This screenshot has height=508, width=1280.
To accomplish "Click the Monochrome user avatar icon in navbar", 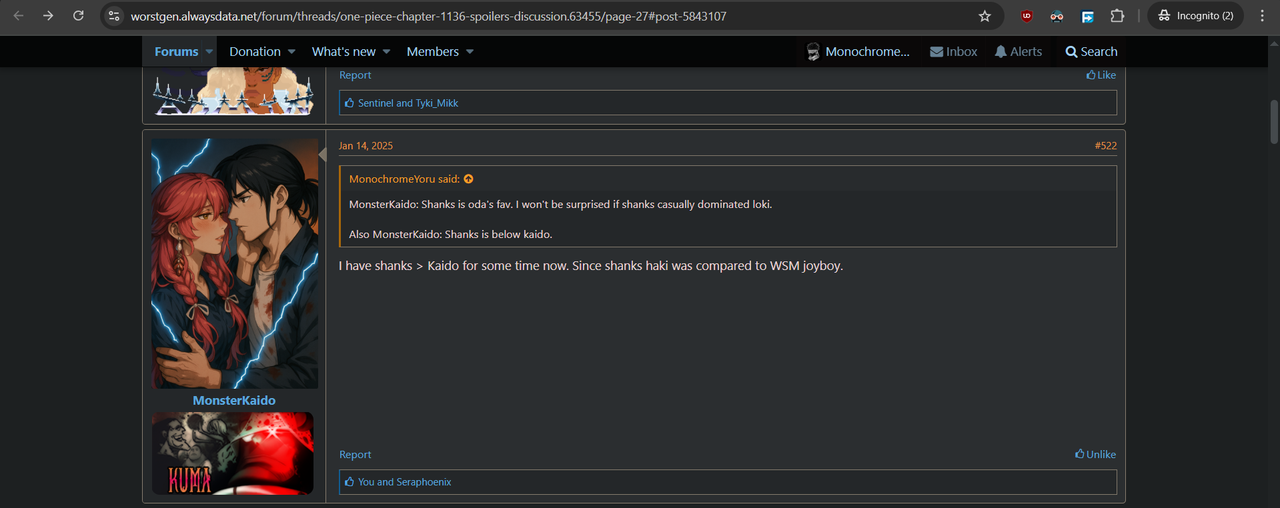I will 813,52.
